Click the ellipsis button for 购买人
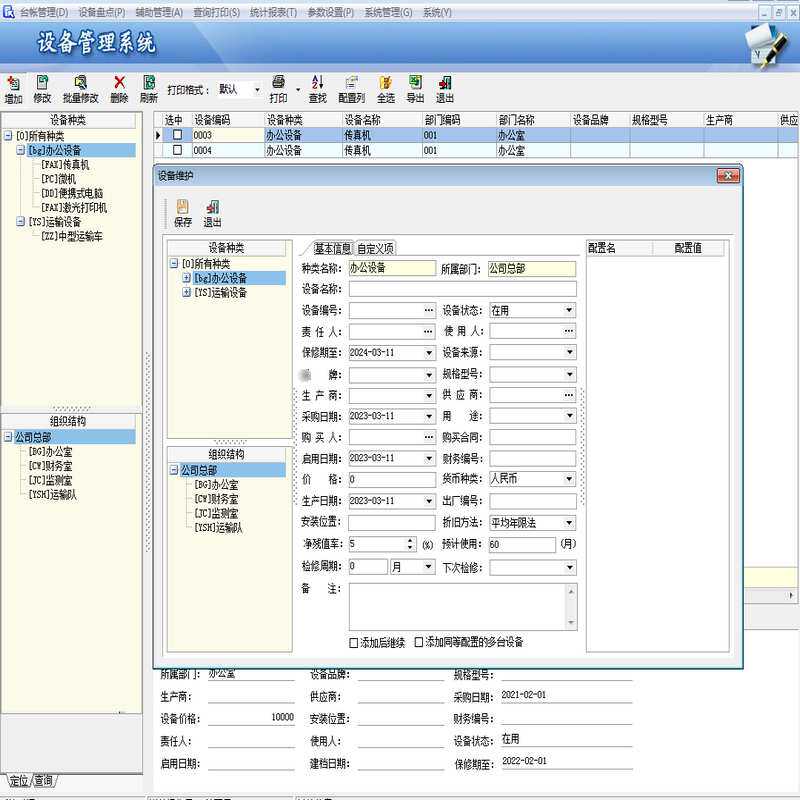This screenshot has width=800, height=800. click(x=429, y=437)
